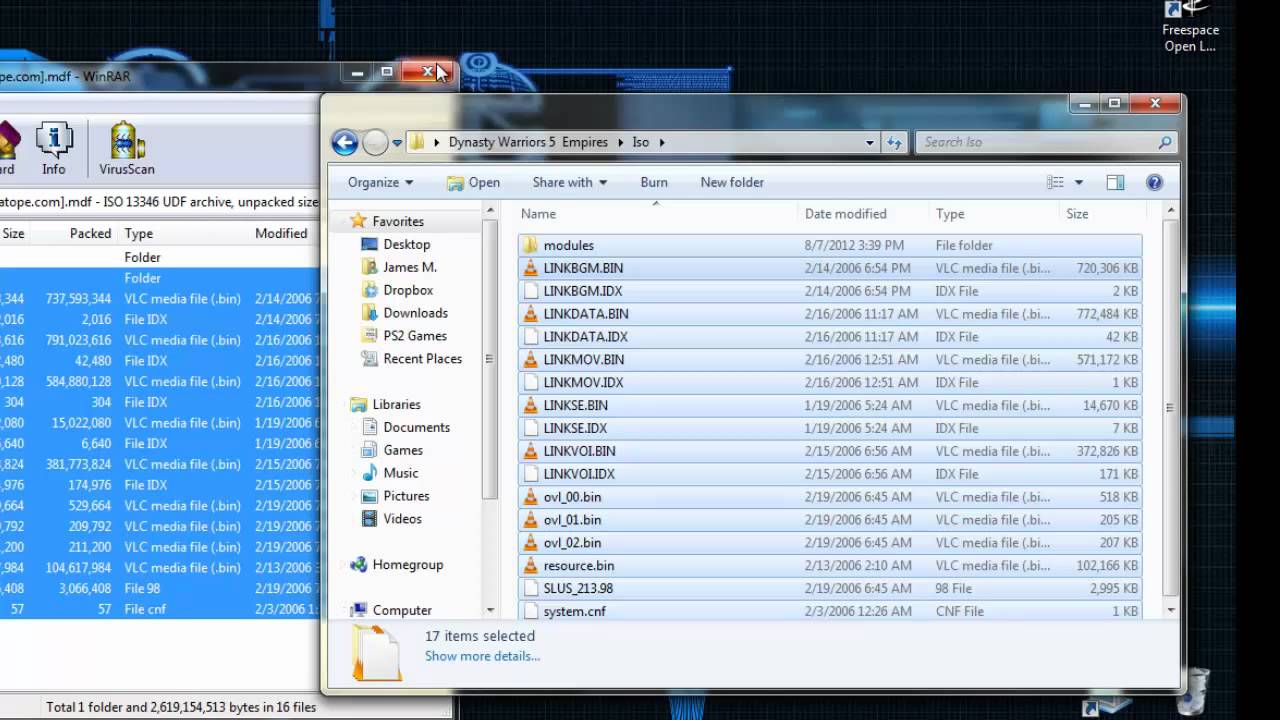1280x720 pixels.
Task: Click Burn in the Explorer toolbar
Action: [x=654, y=182]
